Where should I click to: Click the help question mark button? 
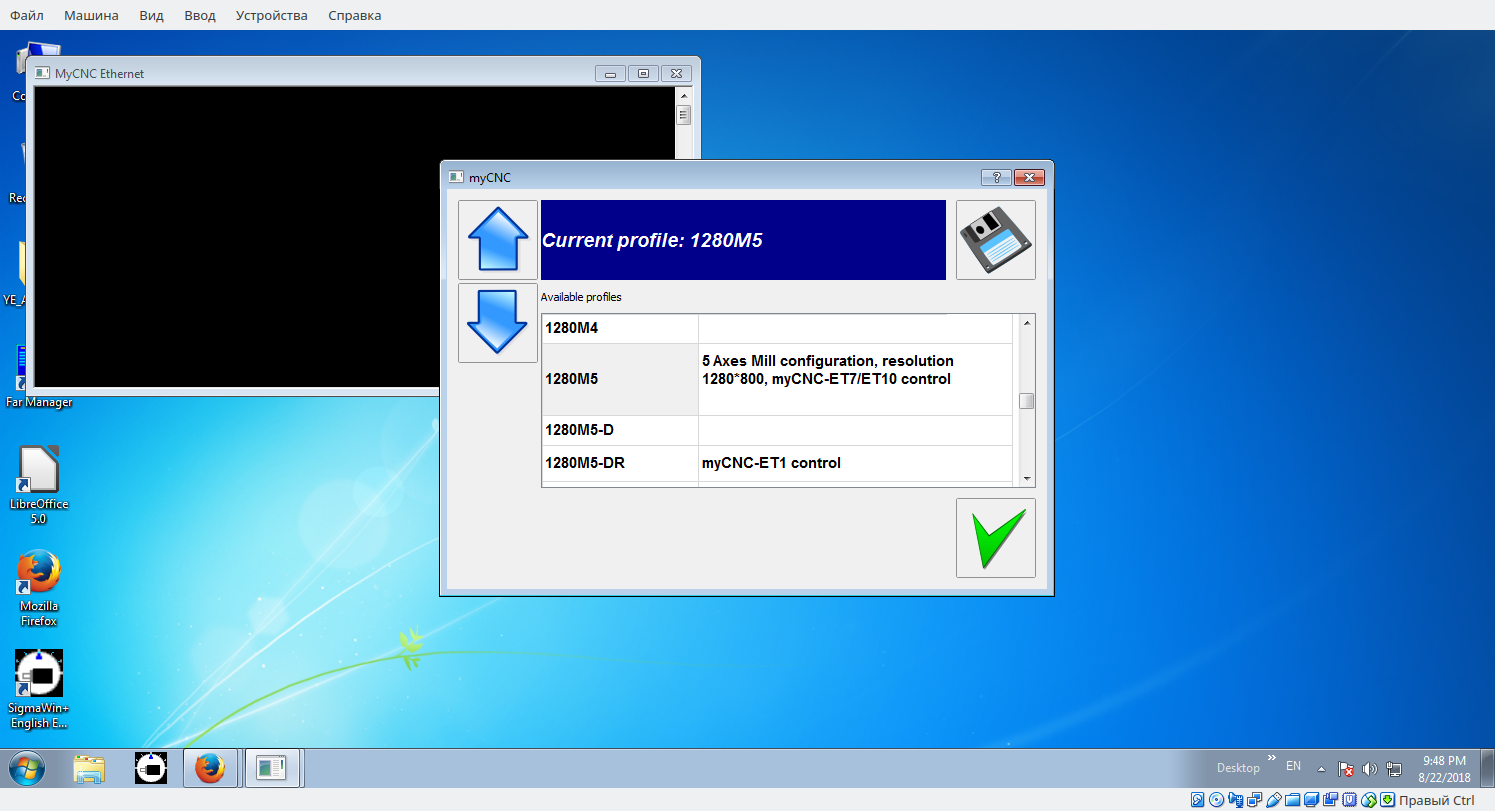tap(995, 178)
